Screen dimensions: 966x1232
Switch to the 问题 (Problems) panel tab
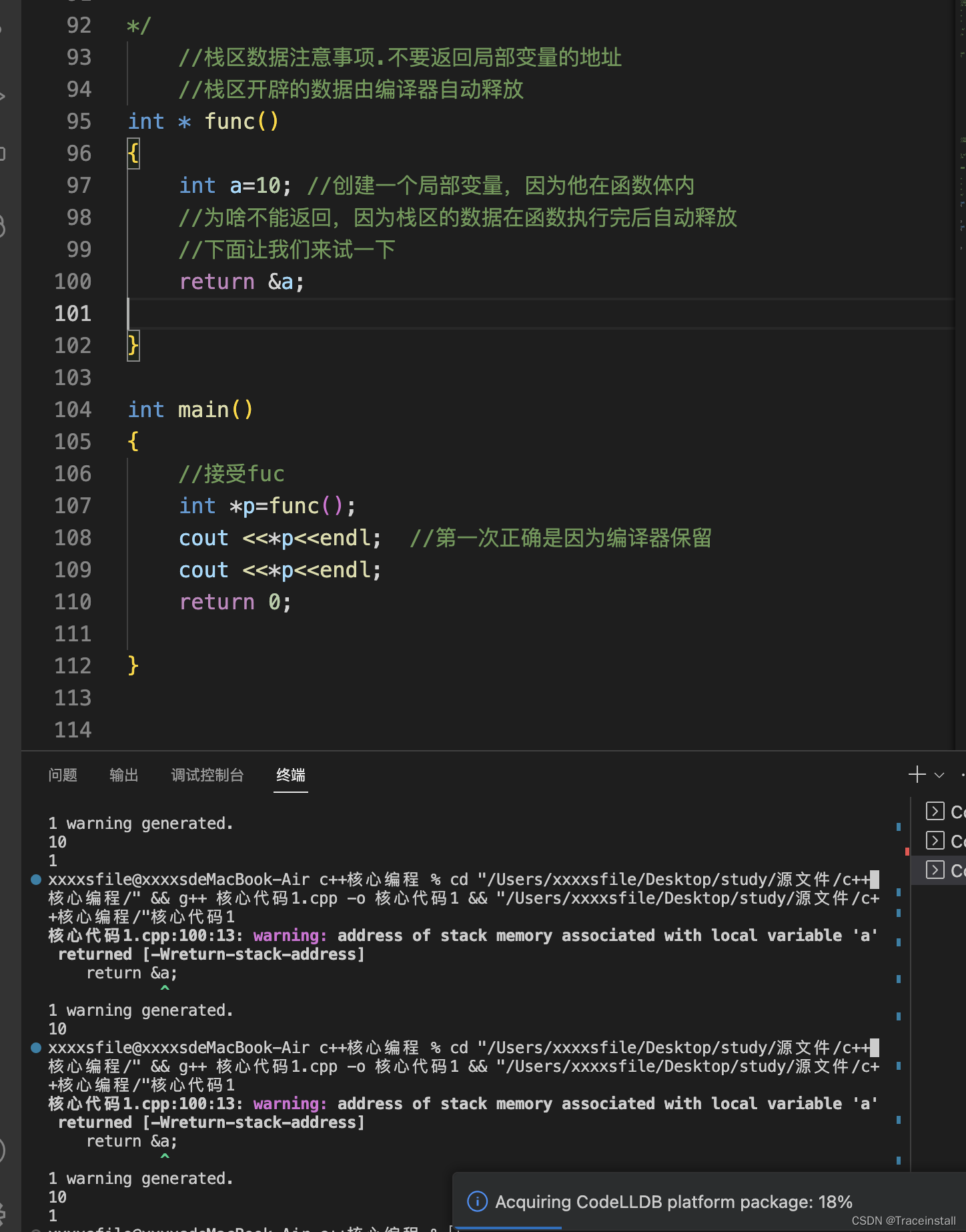63,775
